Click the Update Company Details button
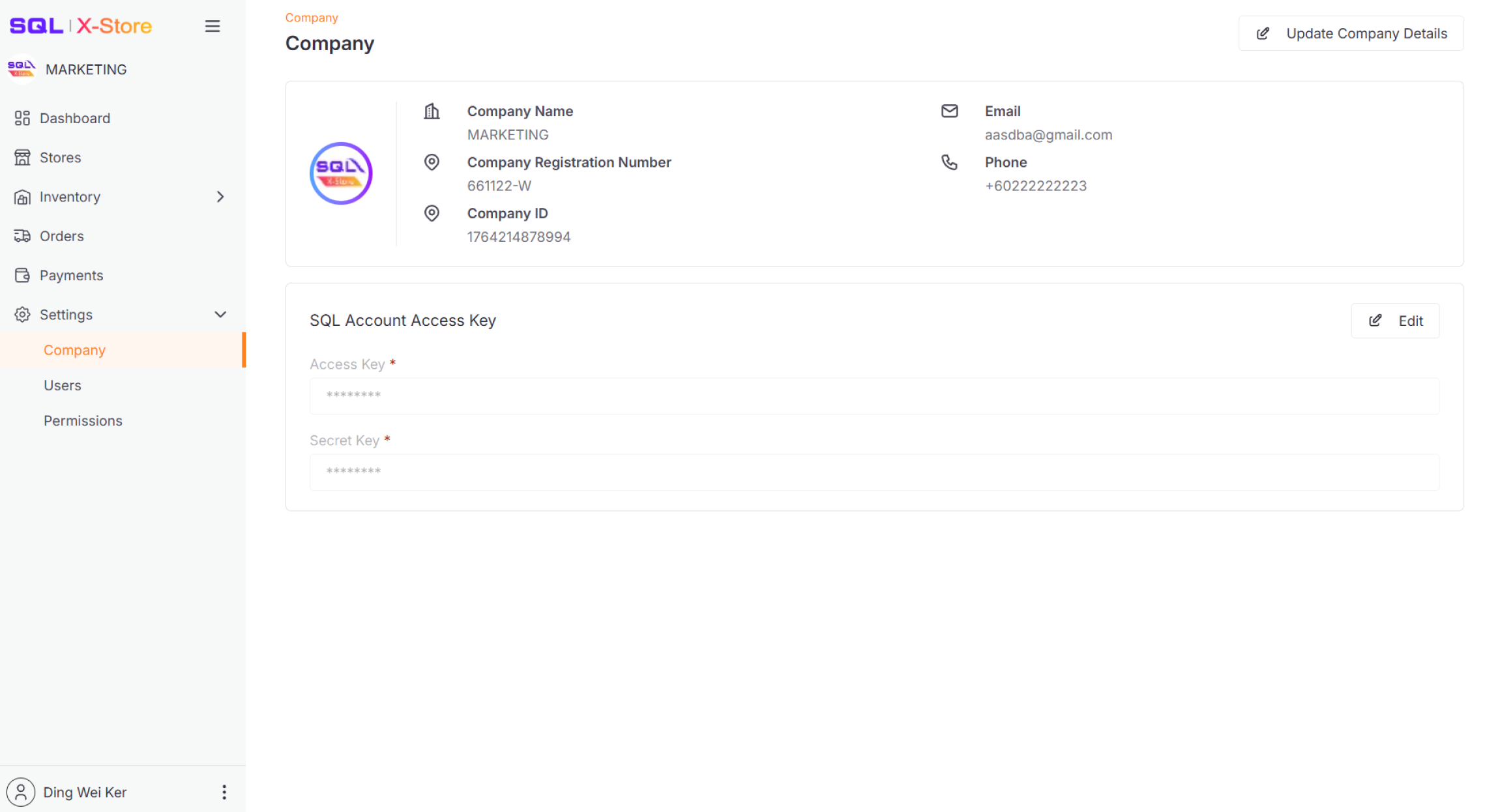The height and width of the screenshot is (812, 1498). coord(1350,33)
